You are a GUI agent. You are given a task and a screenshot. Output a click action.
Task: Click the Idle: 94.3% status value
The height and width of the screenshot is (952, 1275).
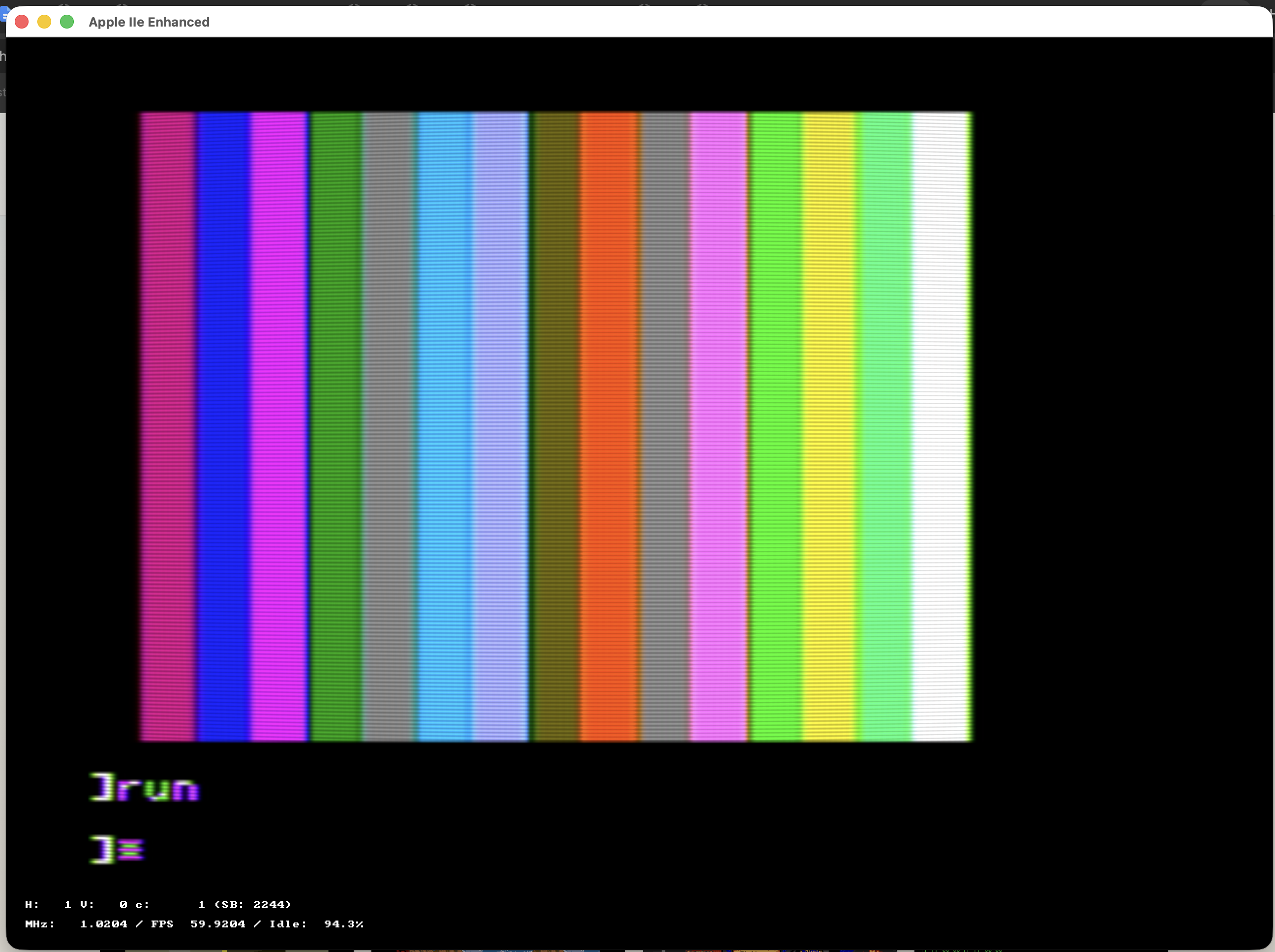click(x=316, y=924)
